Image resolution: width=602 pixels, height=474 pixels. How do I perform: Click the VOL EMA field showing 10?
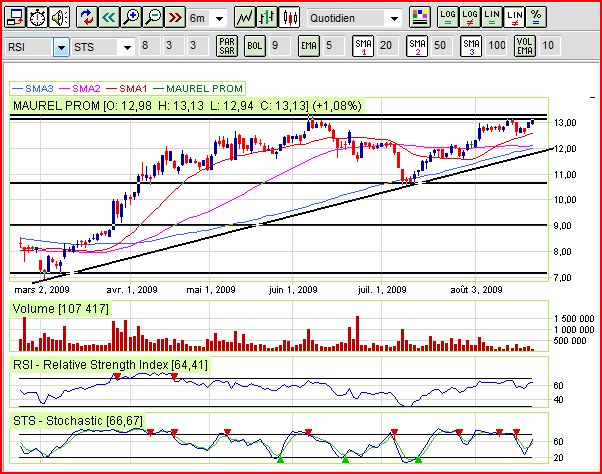(549, 46)
